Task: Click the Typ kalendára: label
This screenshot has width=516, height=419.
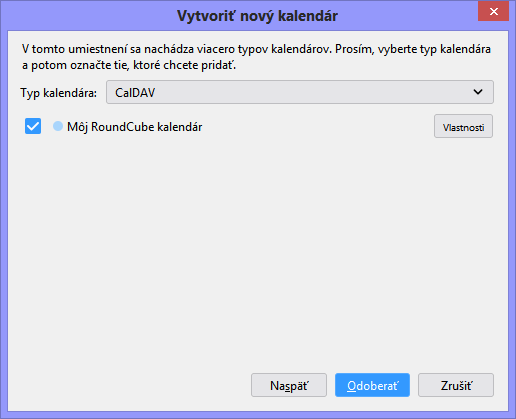Action: pyautogui.click(x=59, y=93)
